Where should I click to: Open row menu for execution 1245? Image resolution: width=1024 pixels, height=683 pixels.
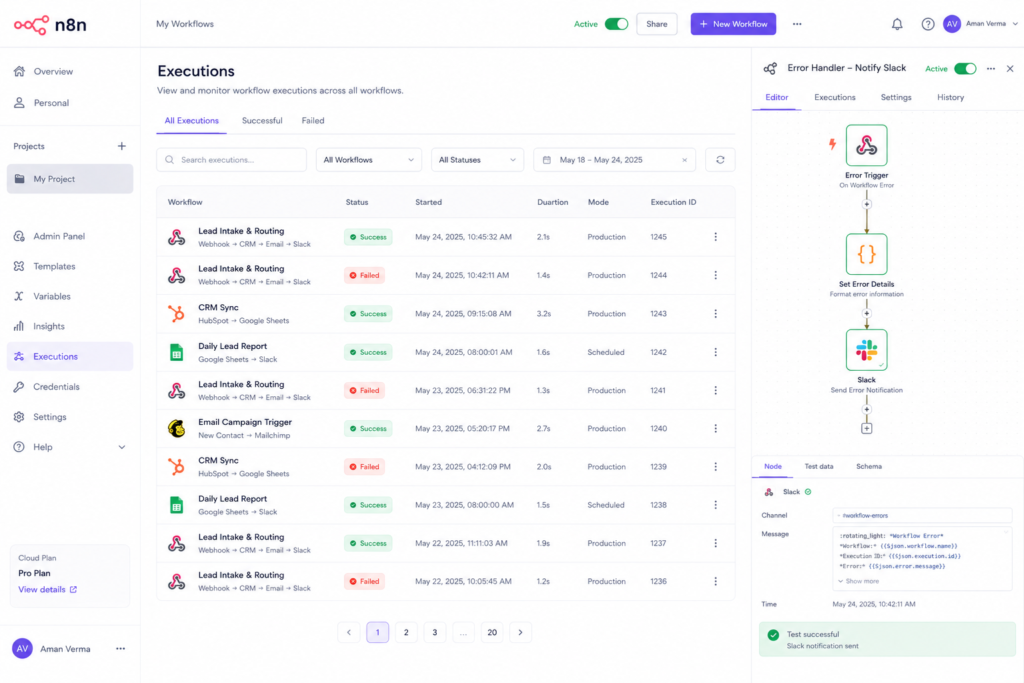(715, 237)
